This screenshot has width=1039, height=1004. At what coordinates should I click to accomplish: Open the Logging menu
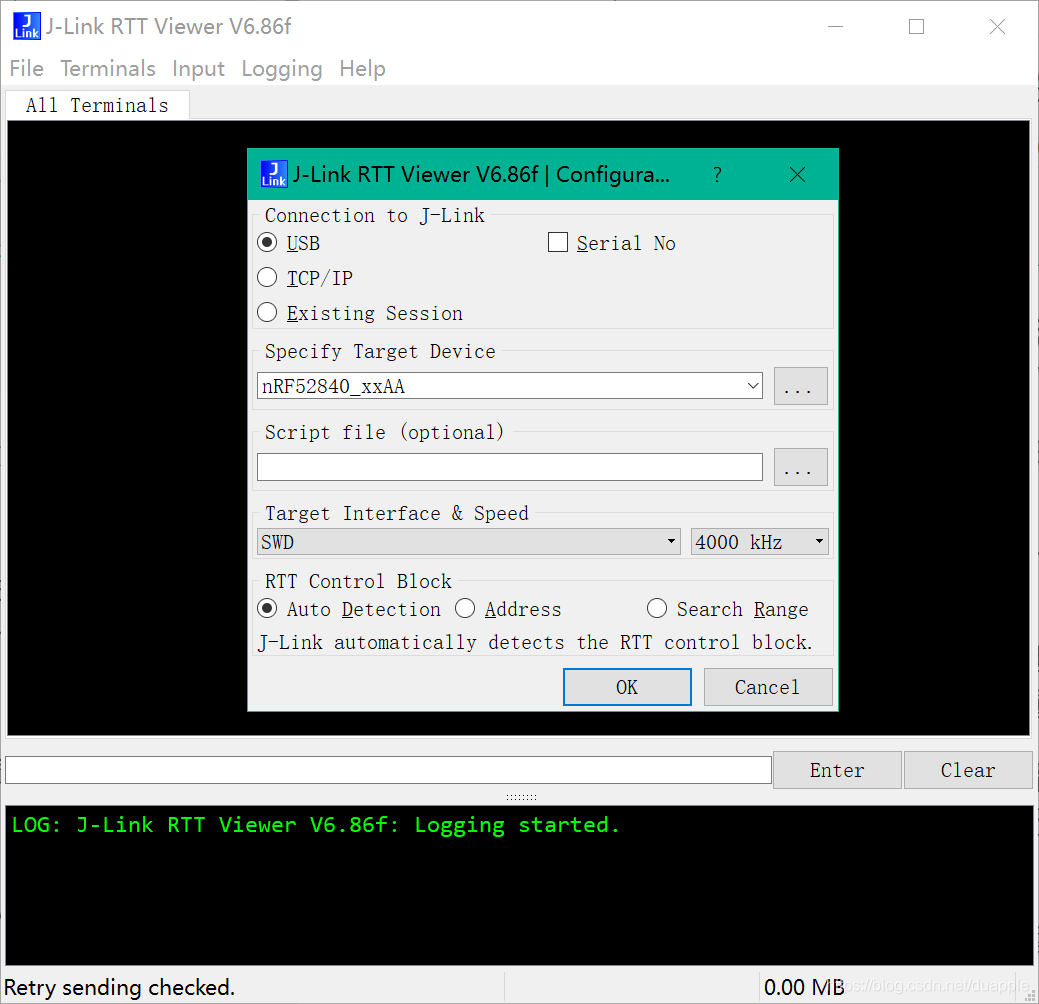282,69
